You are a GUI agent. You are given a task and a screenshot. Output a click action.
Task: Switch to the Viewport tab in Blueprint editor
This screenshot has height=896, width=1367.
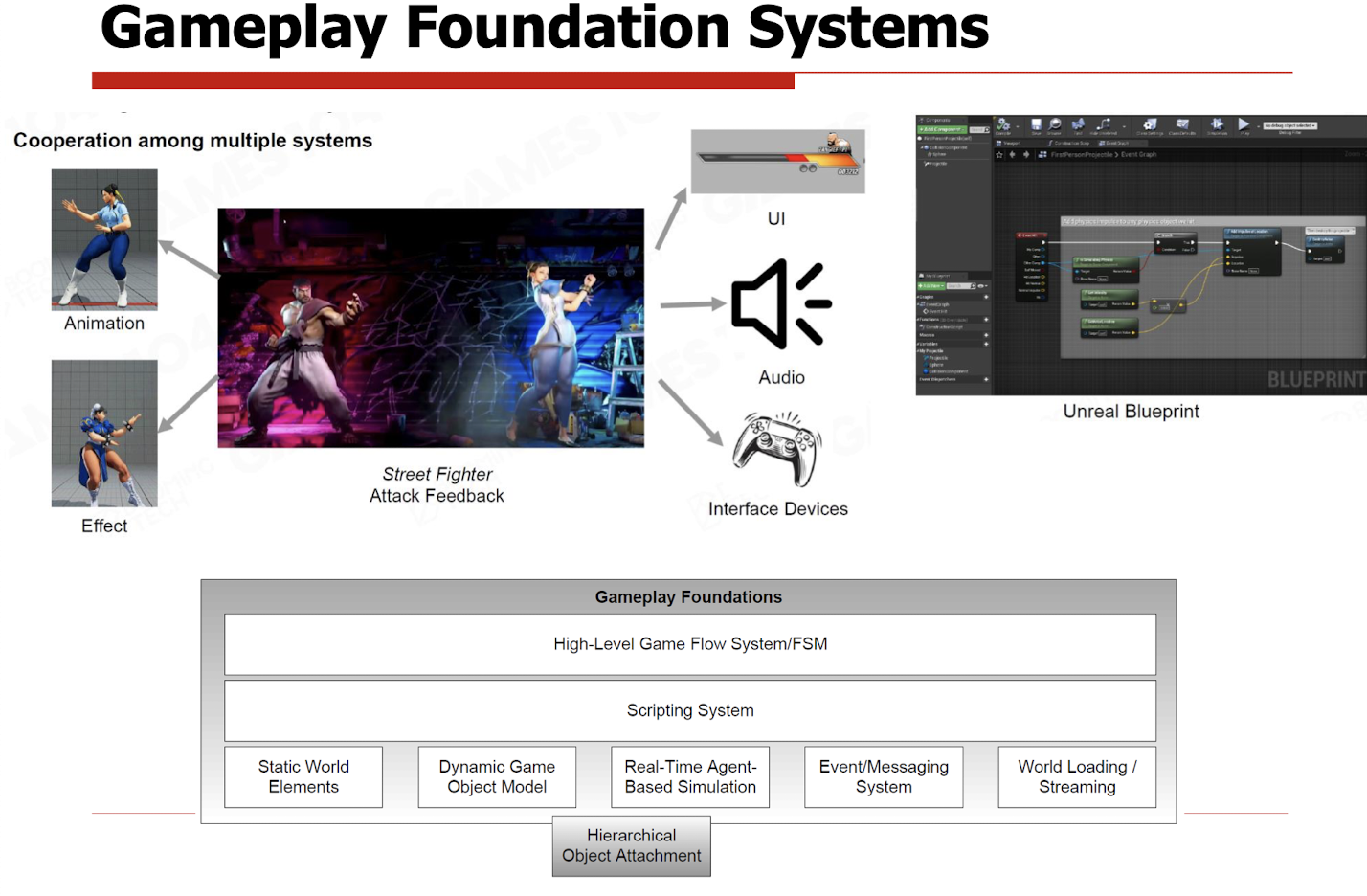(x=1008, y=143)
